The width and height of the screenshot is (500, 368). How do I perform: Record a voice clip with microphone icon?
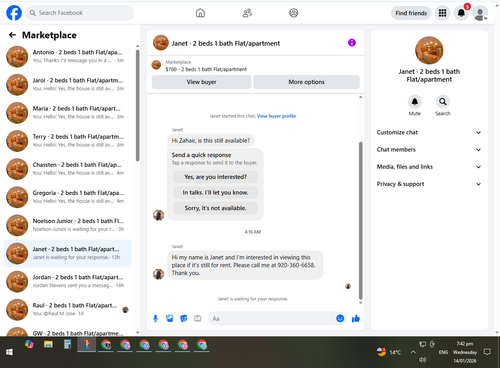tap(155, 318)
